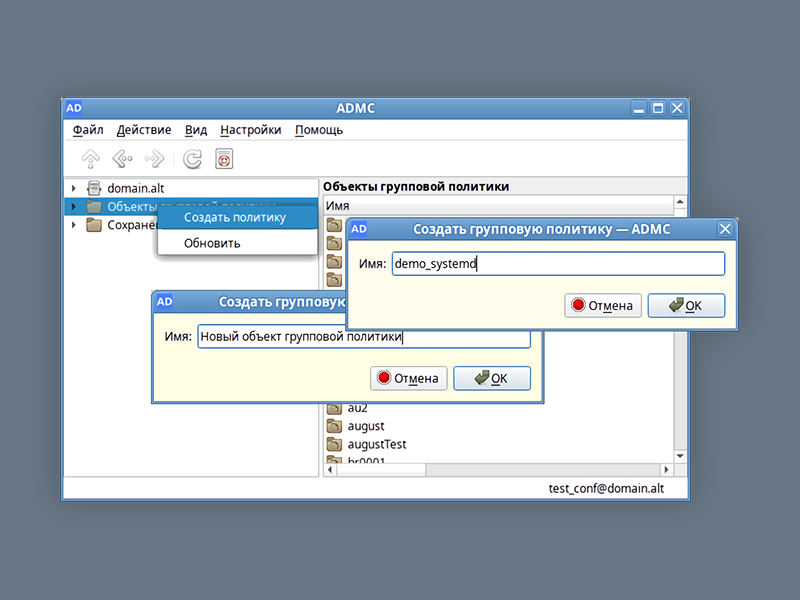Click the forward navigation arrow in the toolbar
The image size is (800, 600).
[155, 159]
